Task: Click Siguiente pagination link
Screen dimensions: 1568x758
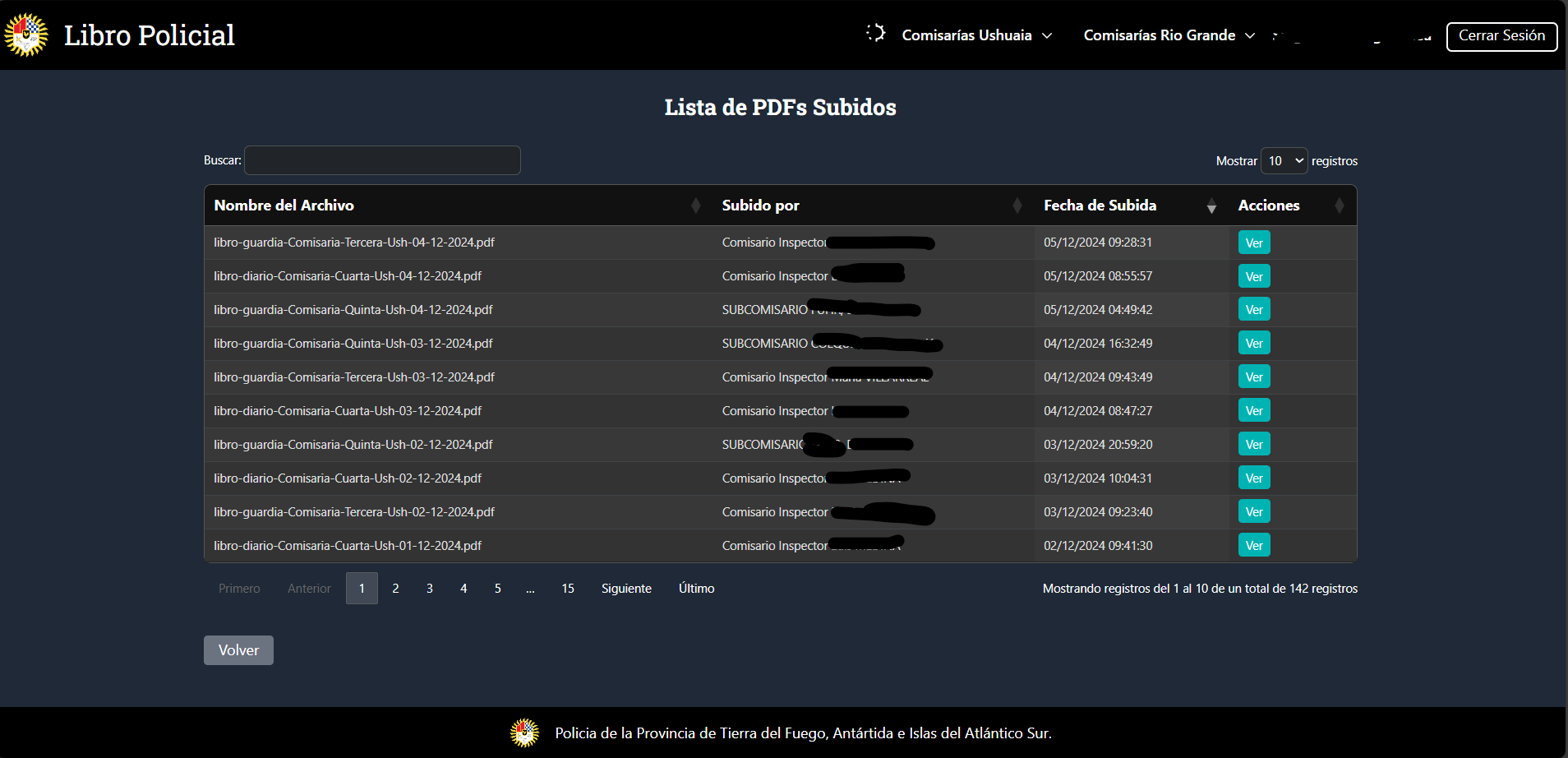Action: (626, 589)
